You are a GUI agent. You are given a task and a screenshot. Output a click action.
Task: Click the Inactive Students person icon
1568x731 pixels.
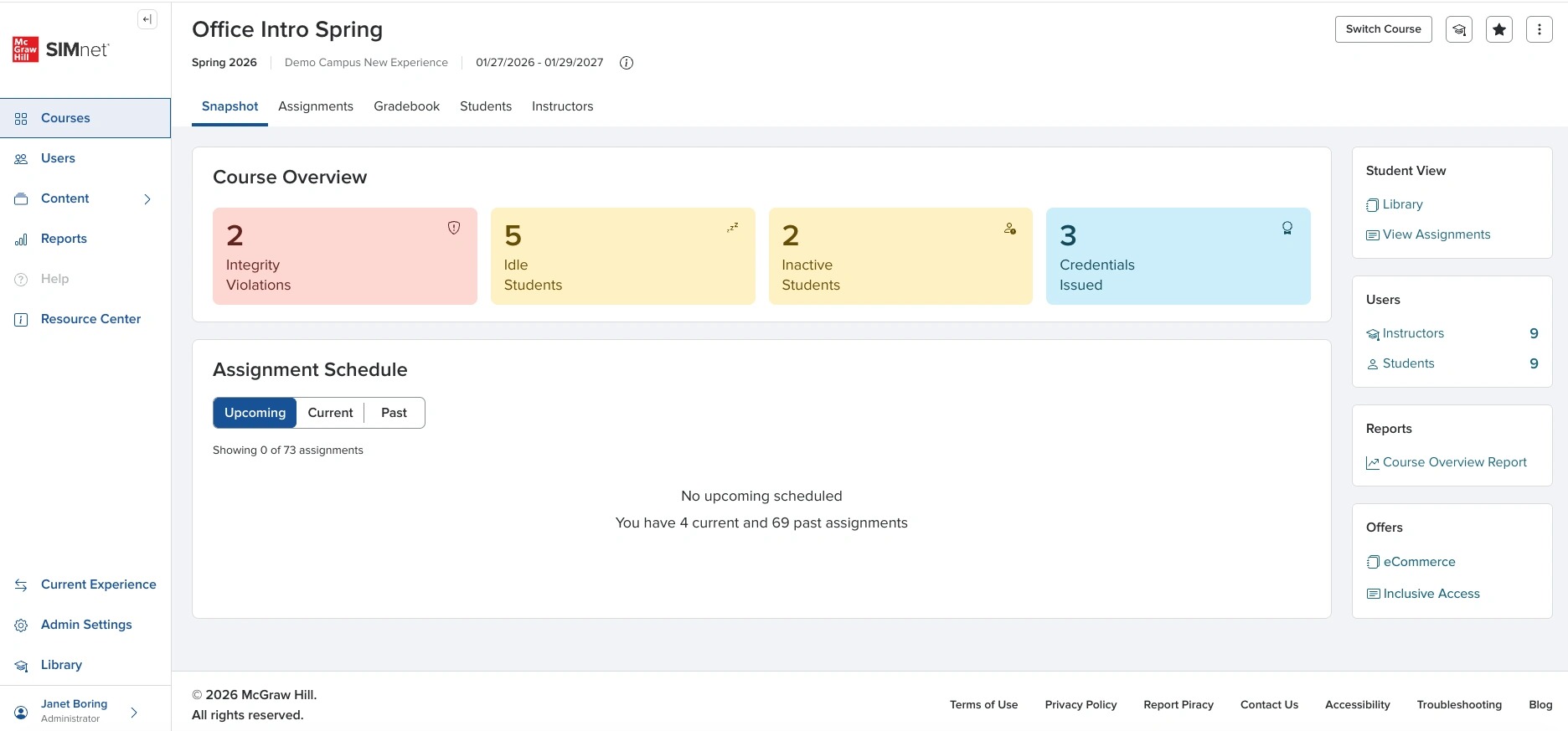pos(1010,228)
